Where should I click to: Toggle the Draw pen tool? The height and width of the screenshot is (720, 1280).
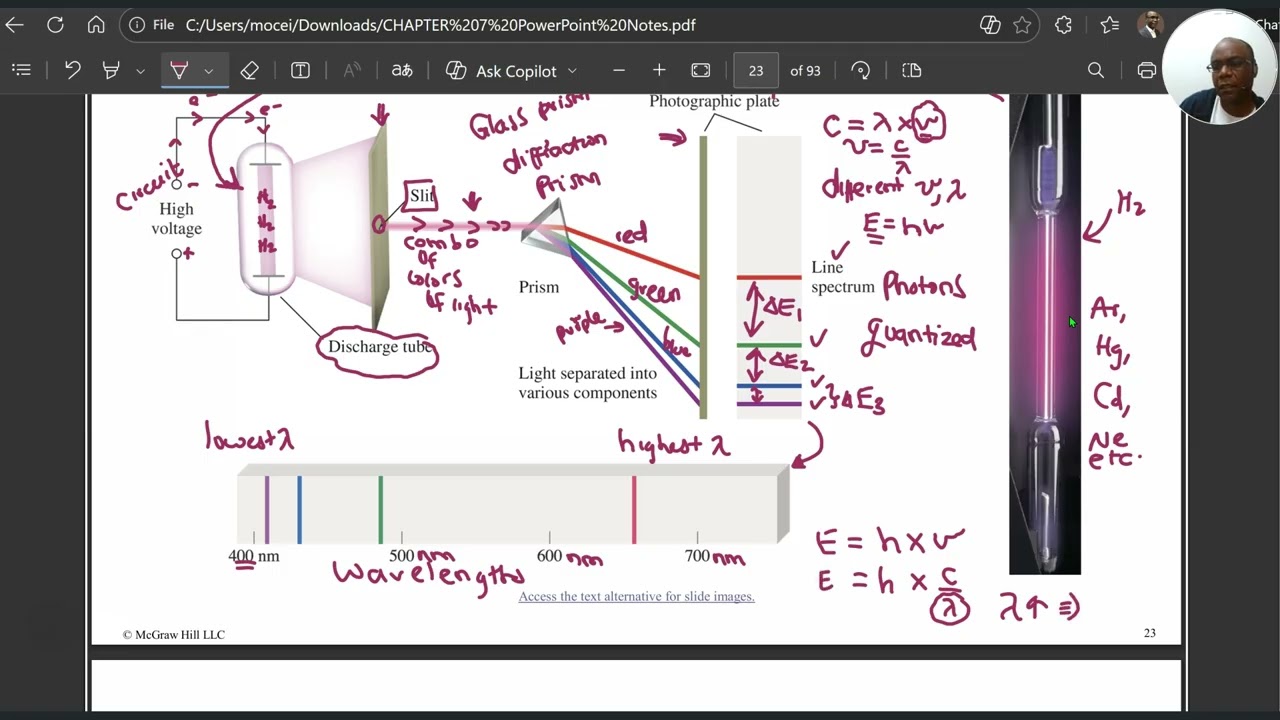click(x=179, y=70)
